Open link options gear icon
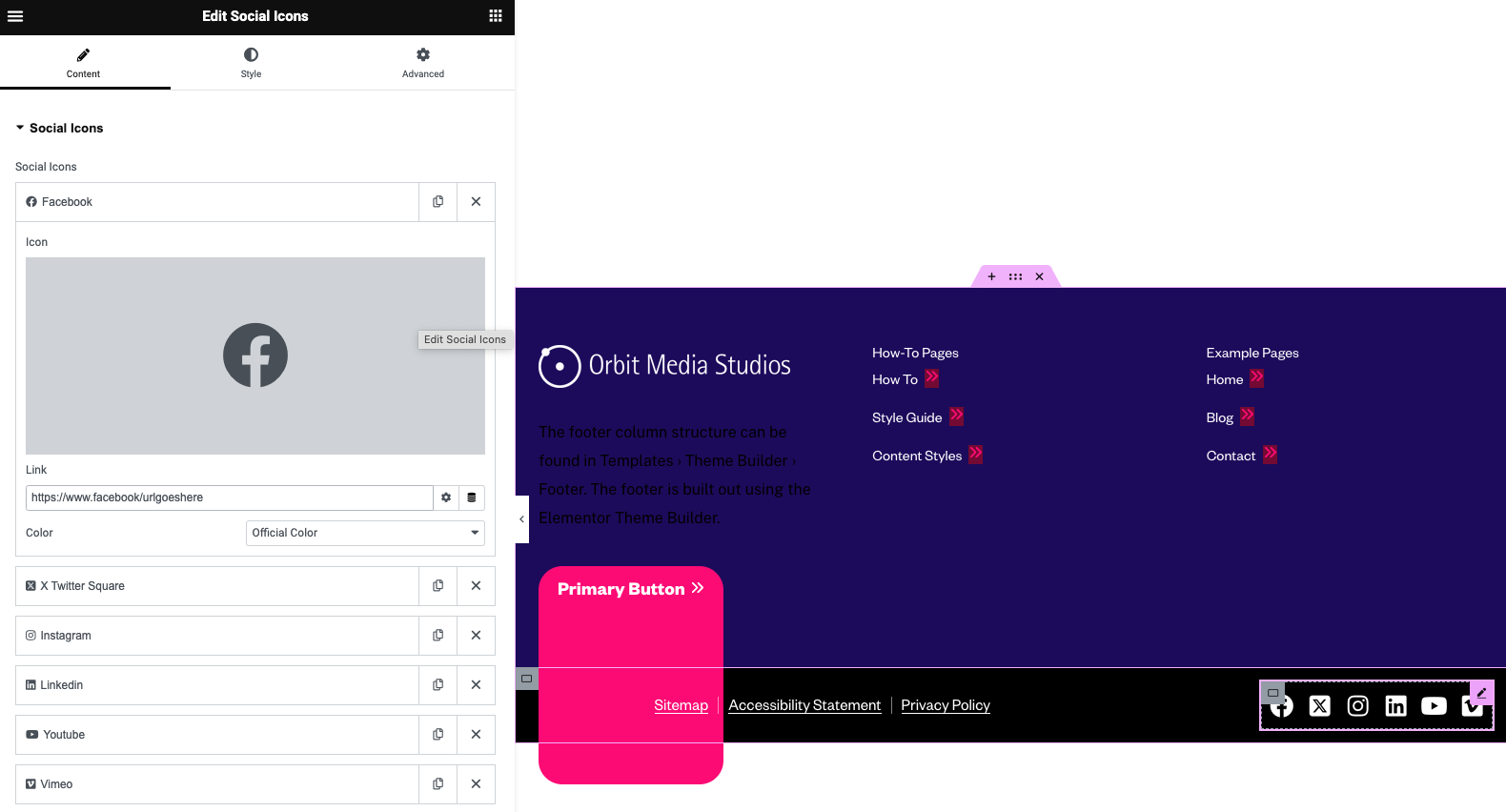Viewport: 1506px width, 812px height. click(x=446, y=497)
